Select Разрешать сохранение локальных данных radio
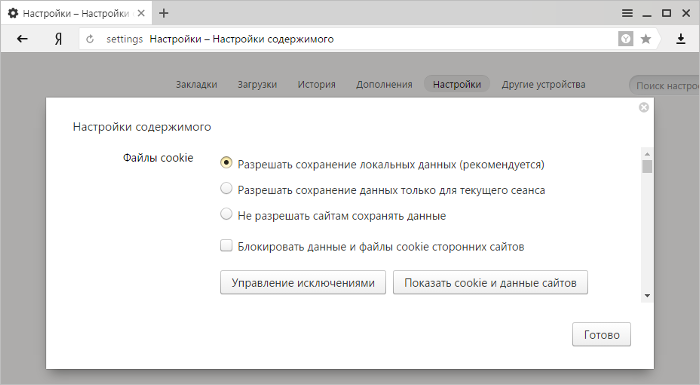This screenshot has width=700, height=385. (226, 163)
